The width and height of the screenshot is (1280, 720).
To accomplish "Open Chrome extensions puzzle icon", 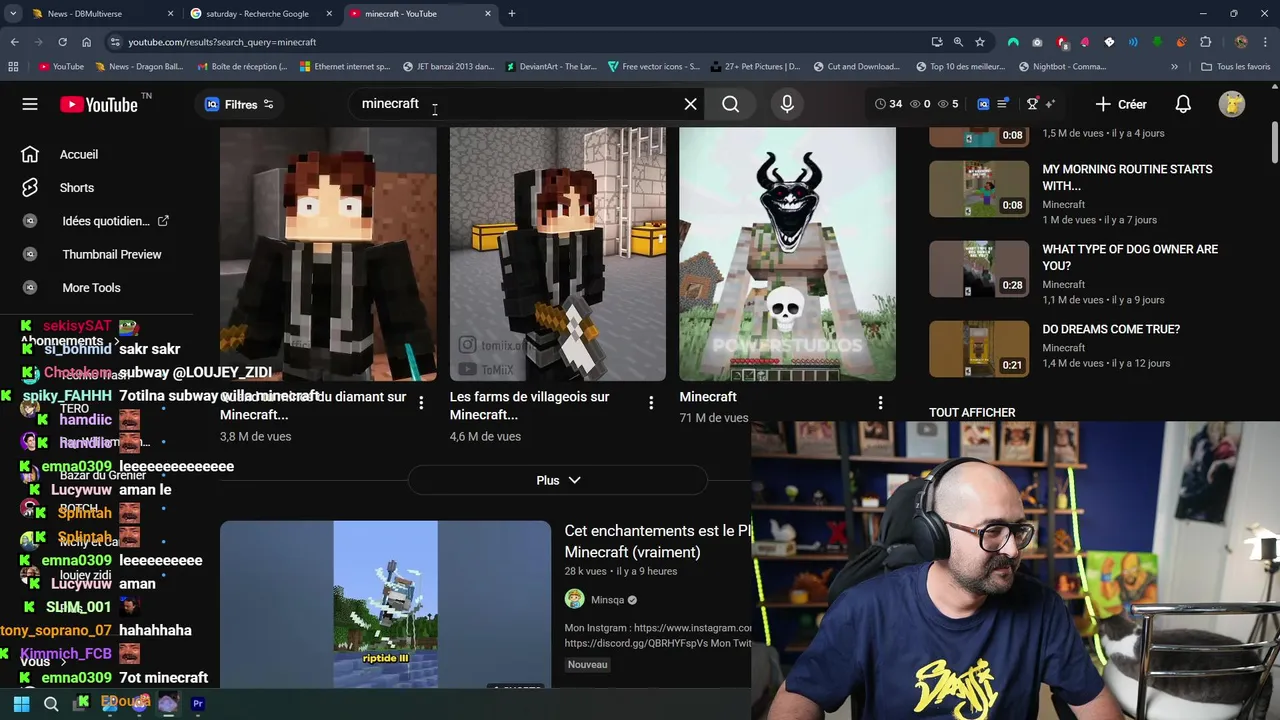I will point(1205,42).
